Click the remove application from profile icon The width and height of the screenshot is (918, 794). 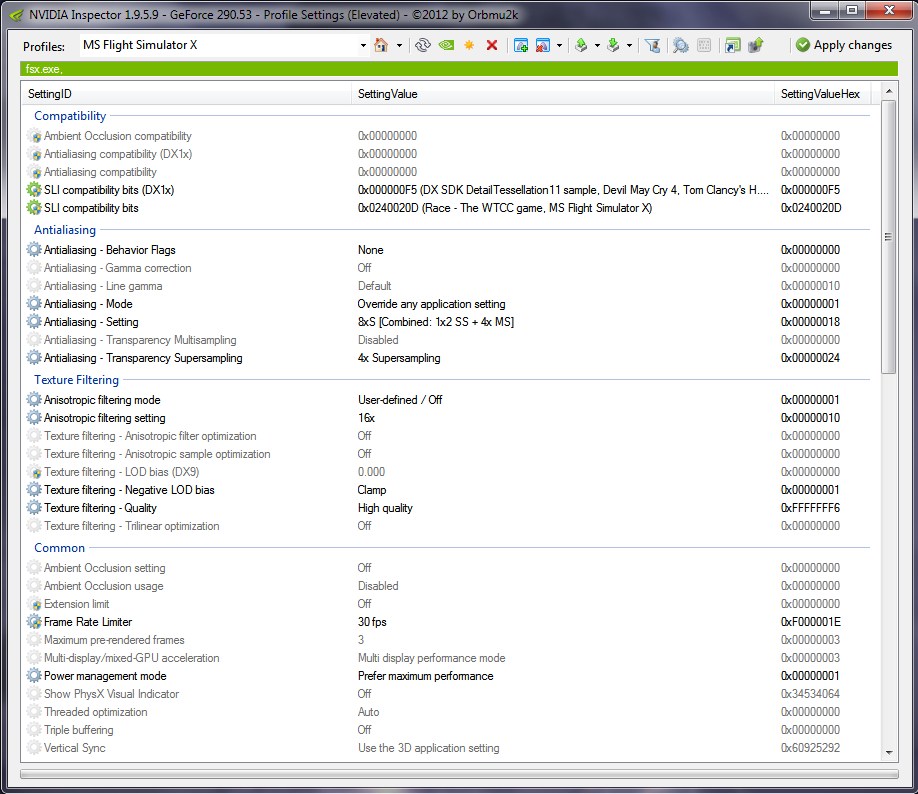[x=543, y=45]
